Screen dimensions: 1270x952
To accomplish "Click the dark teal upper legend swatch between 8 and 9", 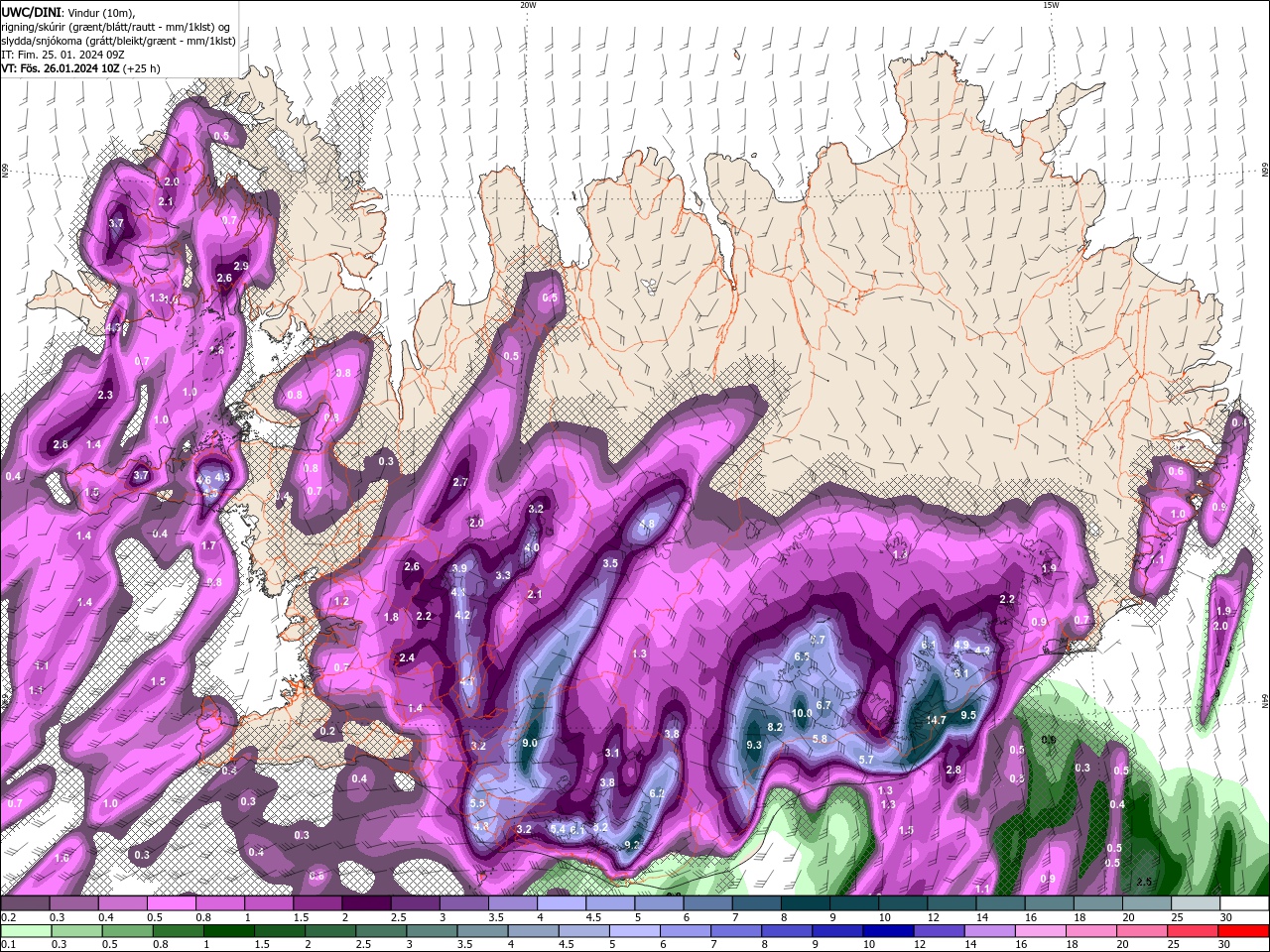I will pyautogui.click(x=804, y=903).
